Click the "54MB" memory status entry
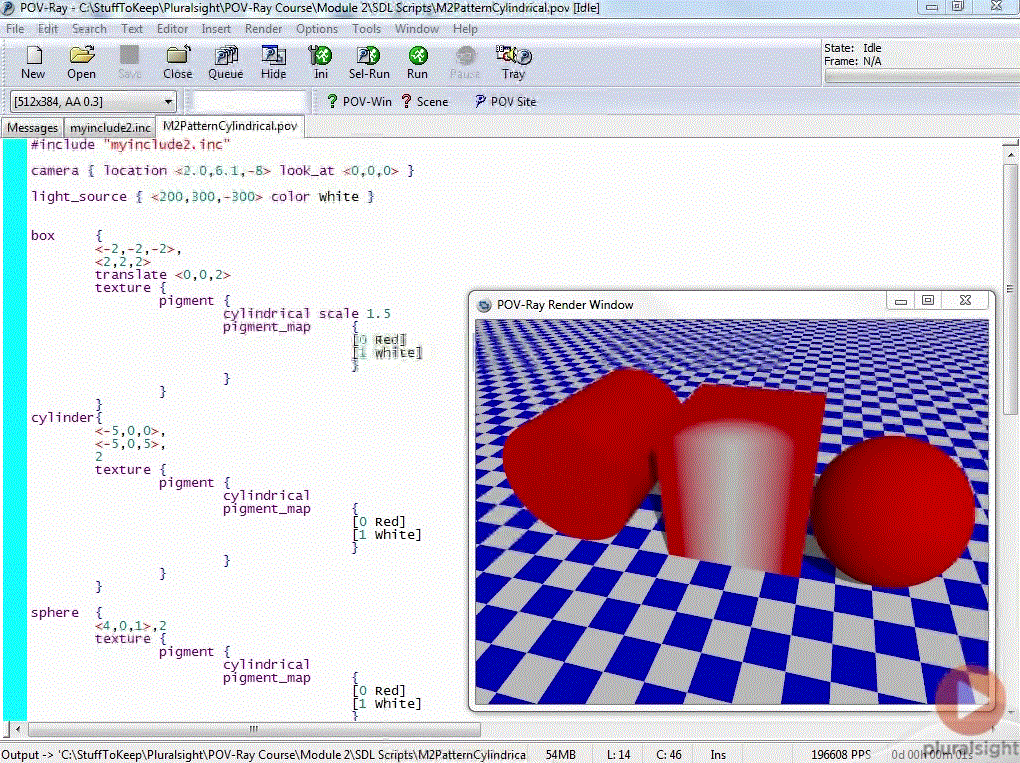This screenshot has height=763, width=1020. click(x=561, y=755)
